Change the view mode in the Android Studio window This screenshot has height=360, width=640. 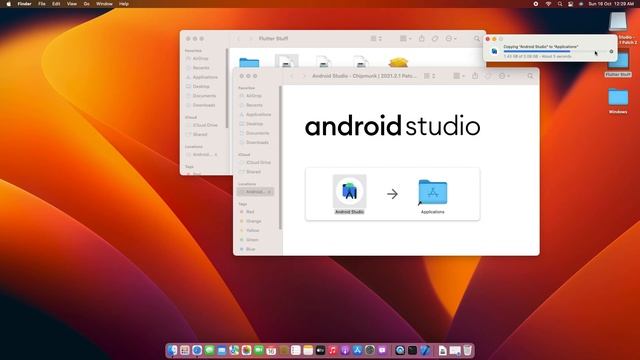click(x=429, y=76)
